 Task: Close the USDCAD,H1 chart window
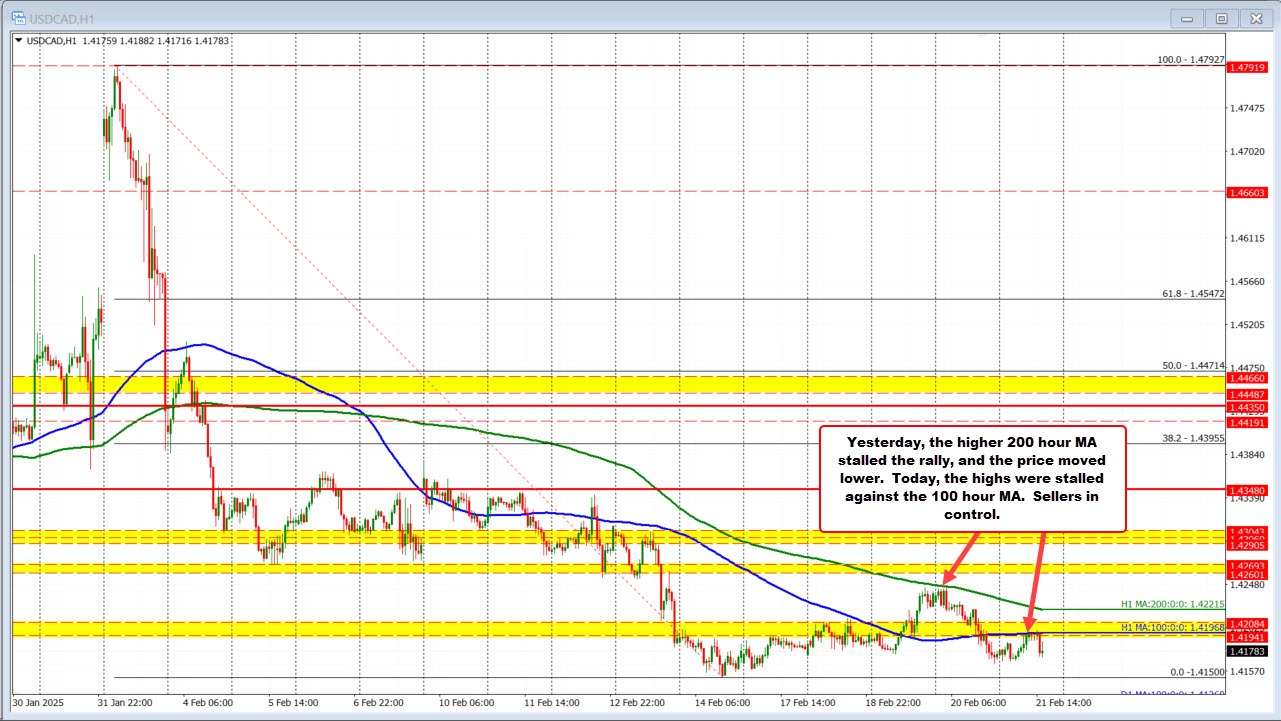point(1253,18)
